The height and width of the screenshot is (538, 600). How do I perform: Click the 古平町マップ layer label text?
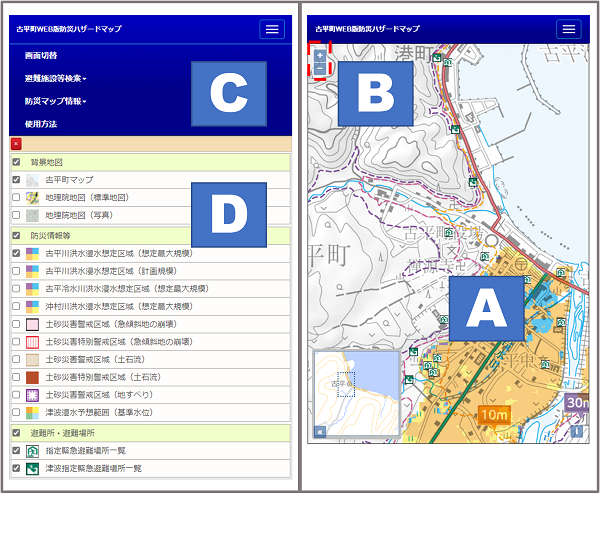[x=69, y=180]
